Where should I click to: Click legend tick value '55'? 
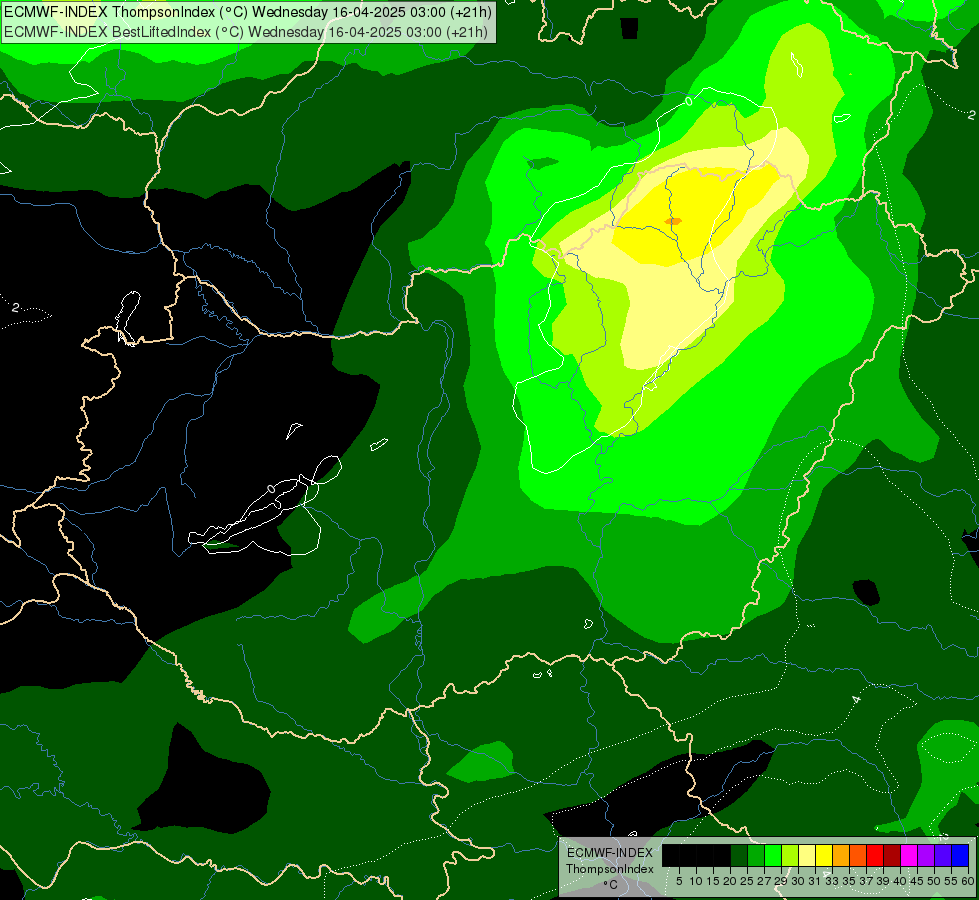click(951, 881)
